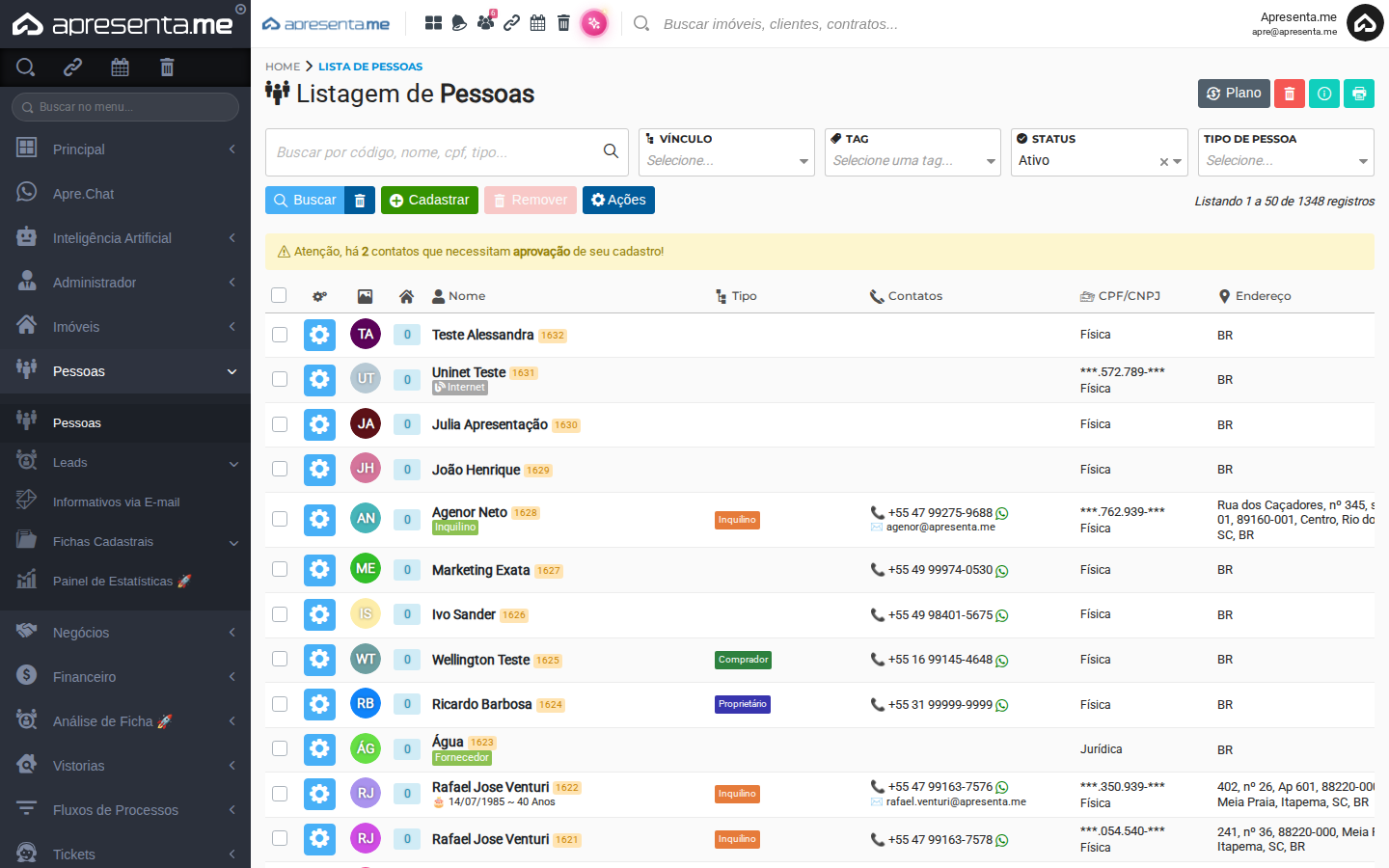Click the green Cadastrar button

coord(429,201)
